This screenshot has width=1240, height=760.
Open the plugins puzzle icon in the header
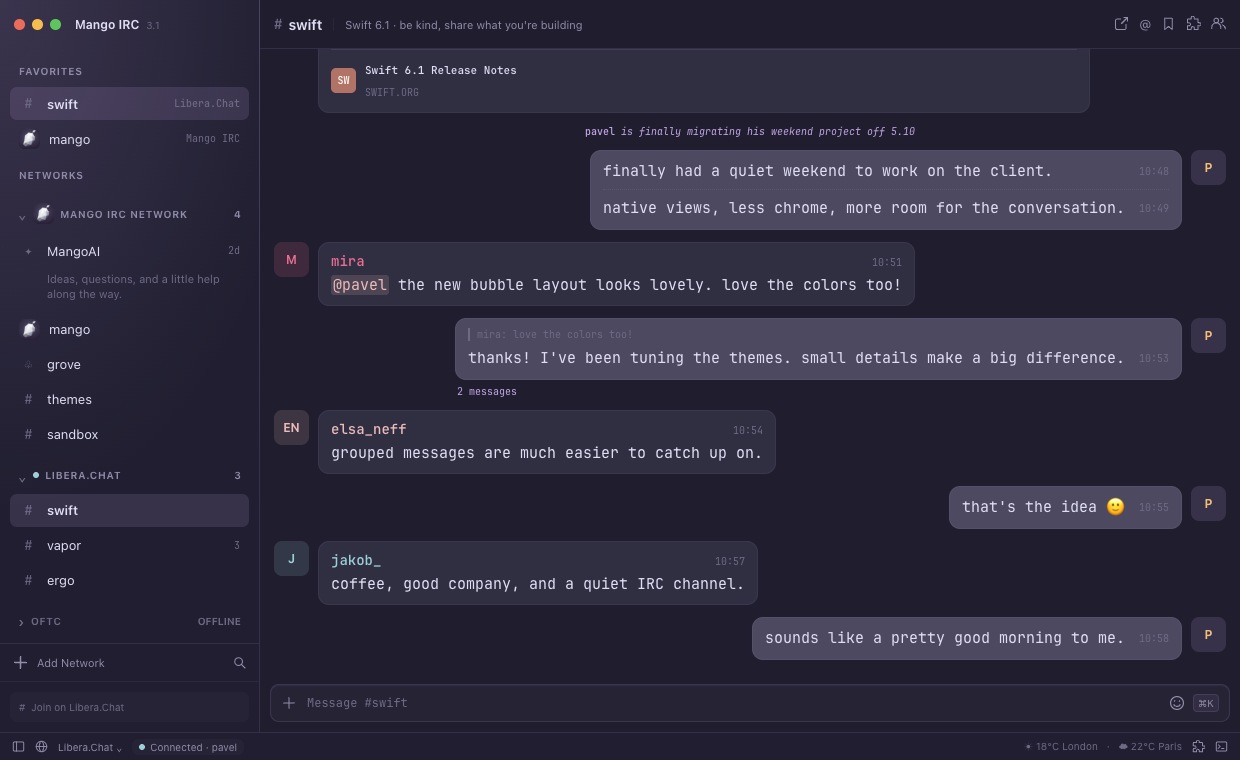click(x=1193, y=24)
